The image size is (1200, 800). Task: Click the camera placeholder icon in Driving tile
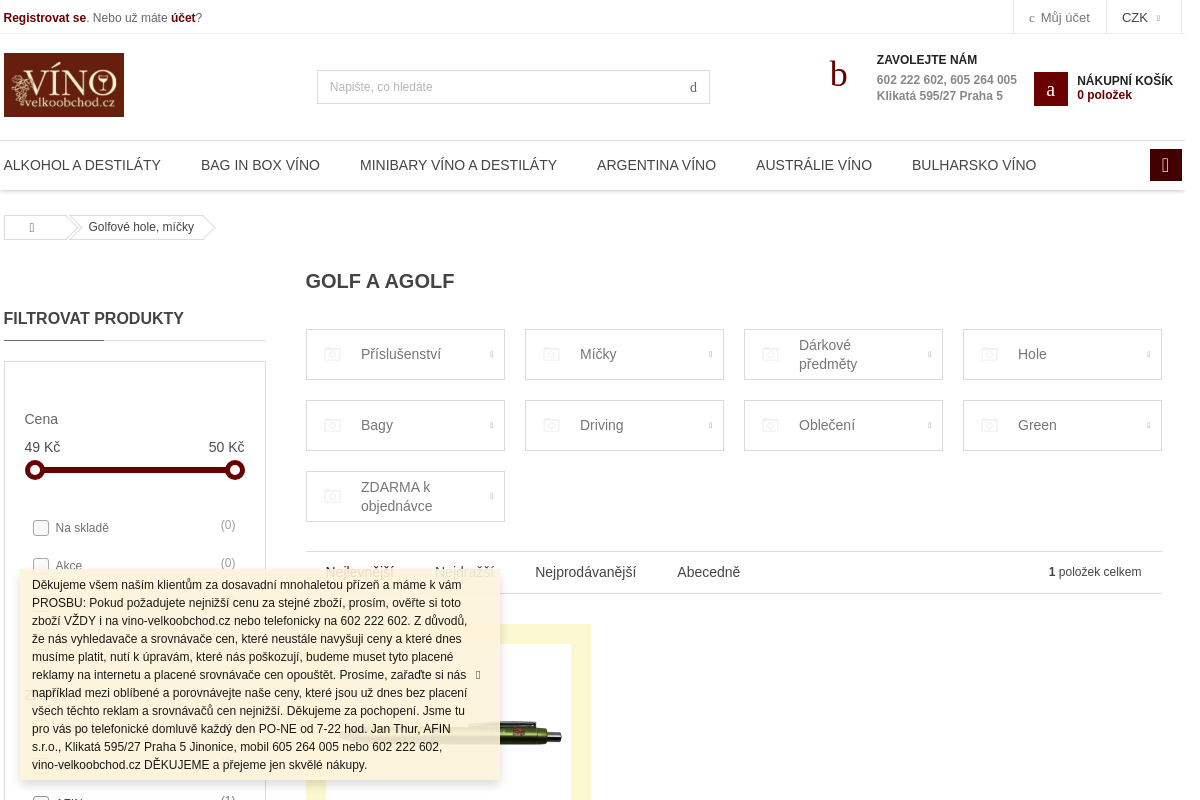coord(552,425)
